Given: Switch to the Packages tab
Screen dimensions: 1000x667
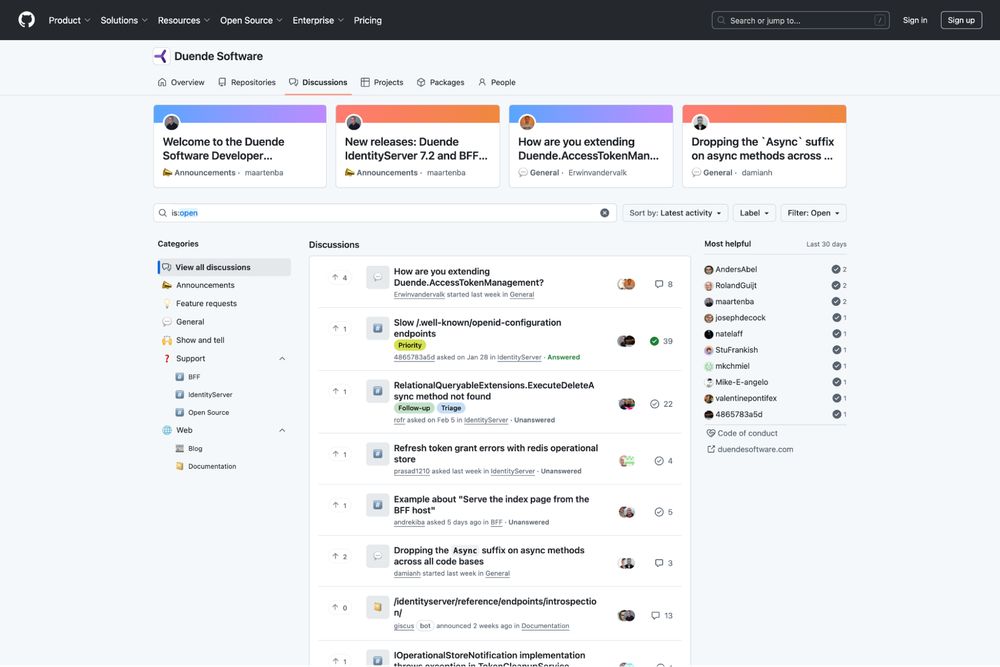Looking at the screenshot, I should [441, 82].
